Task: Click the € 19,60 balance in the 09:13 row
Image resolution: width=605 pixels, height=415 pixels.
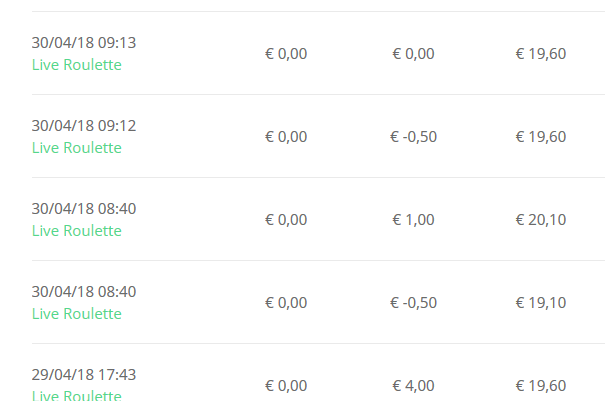Action: click(x=541, y=54)
